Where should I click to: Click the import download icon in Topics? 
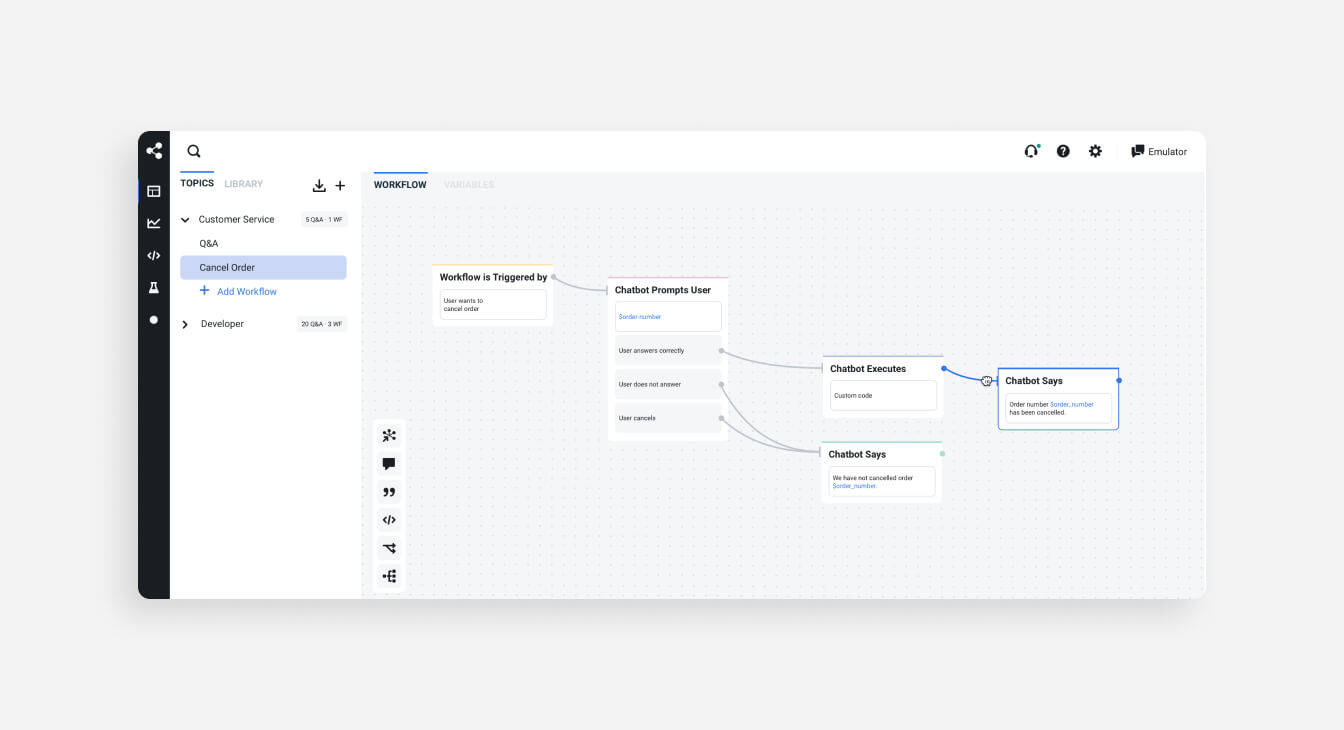(x=319, y=186)
